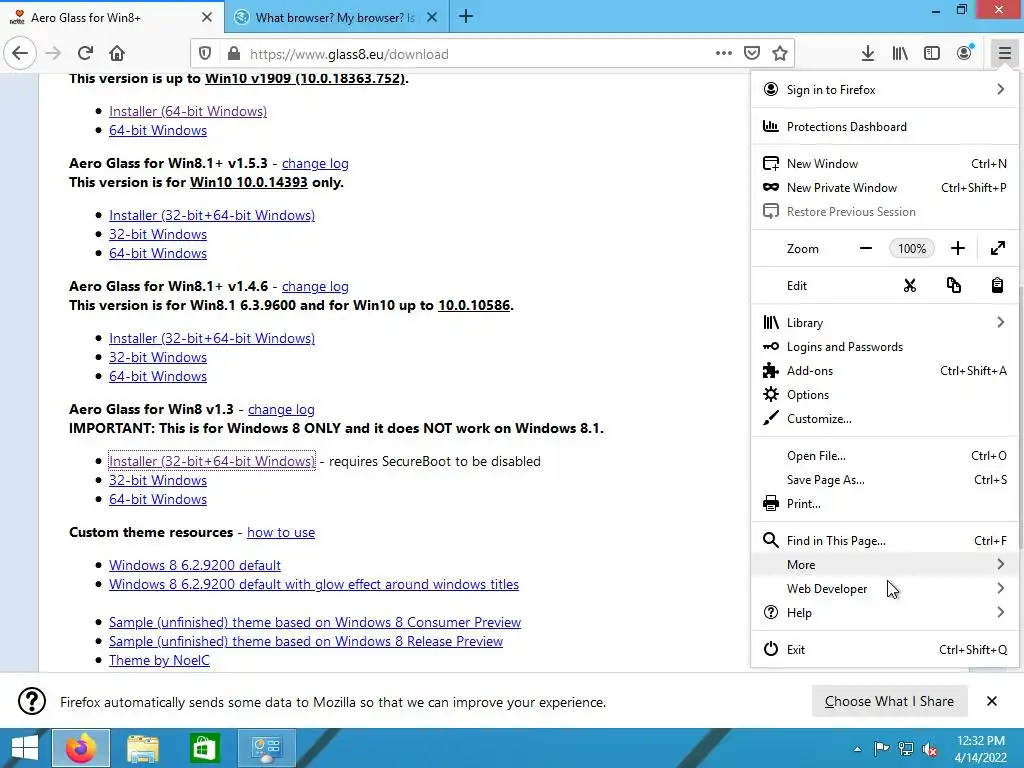Open page actions three-dot menu

[x=724, y=53]
